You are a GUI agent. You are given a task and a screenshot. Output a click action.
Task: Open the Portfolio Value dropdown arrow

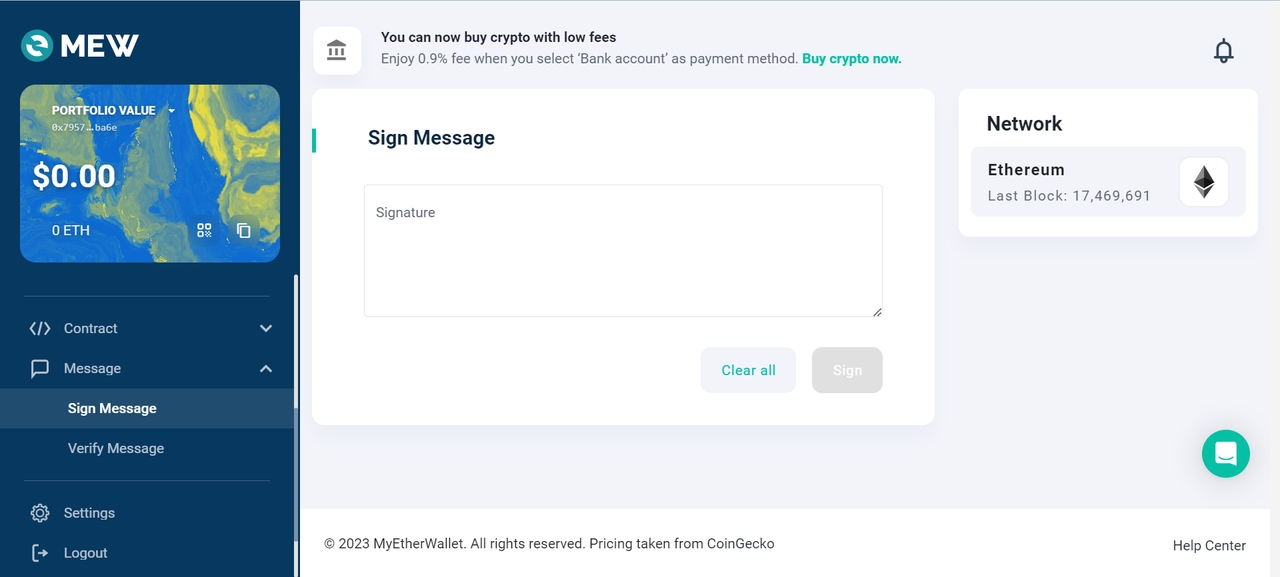[x=172, y=111]
